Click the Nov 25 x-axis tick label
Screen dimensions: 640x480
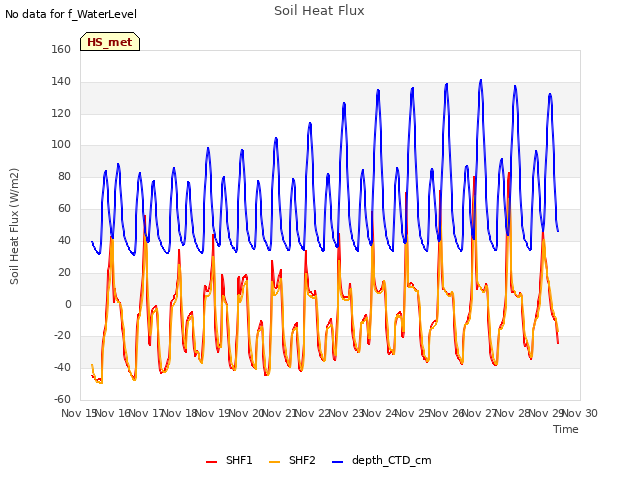click(x=413, y=413)
